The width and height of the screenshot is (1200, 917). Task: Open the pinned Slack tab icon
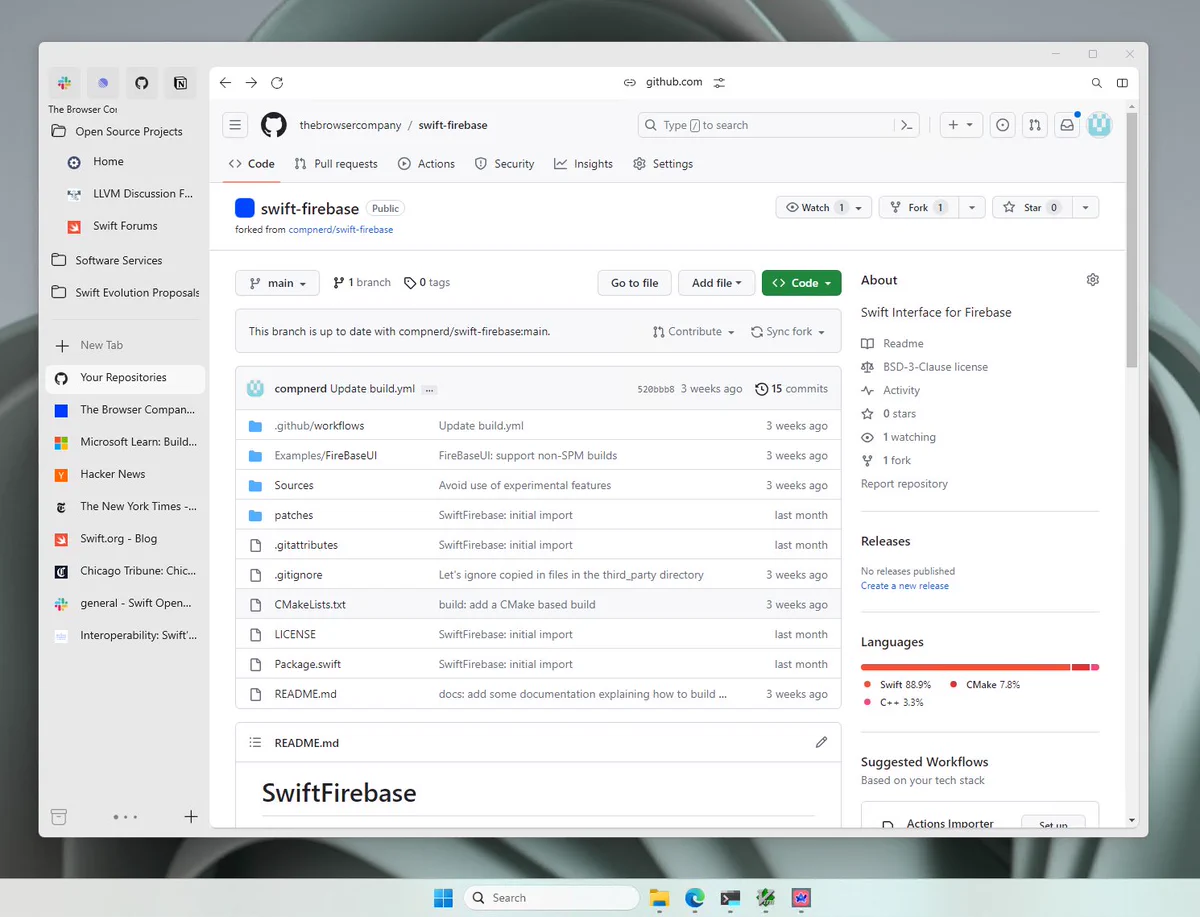(64, 83)
